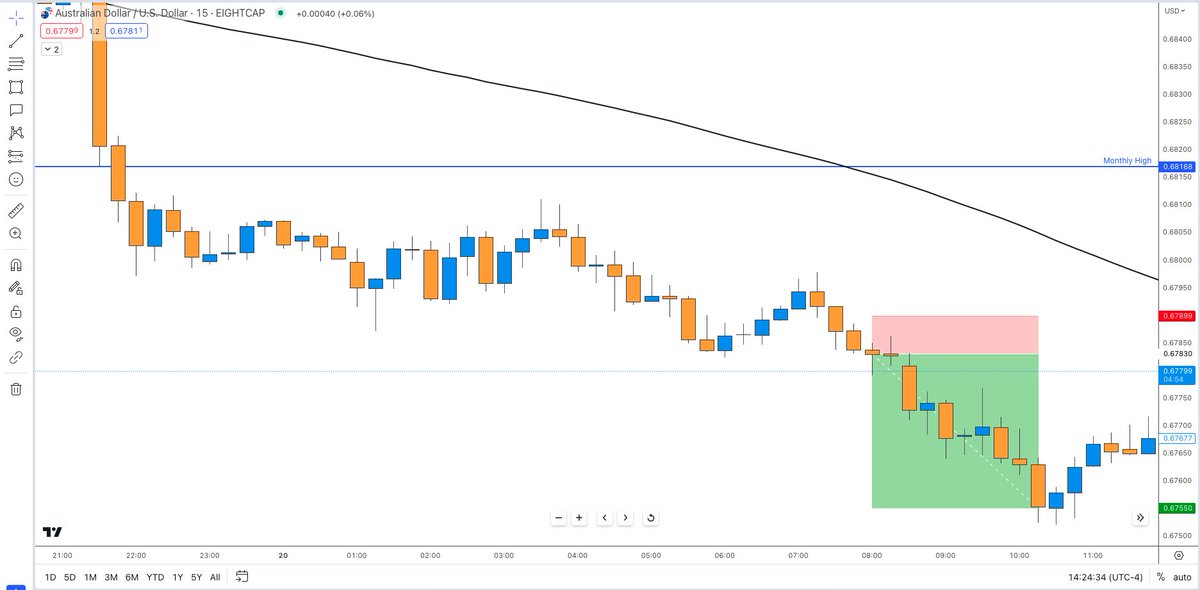The image size is (1200, 590).
Task: Select the 5Y date range
Action: click(x=196, y=577)
